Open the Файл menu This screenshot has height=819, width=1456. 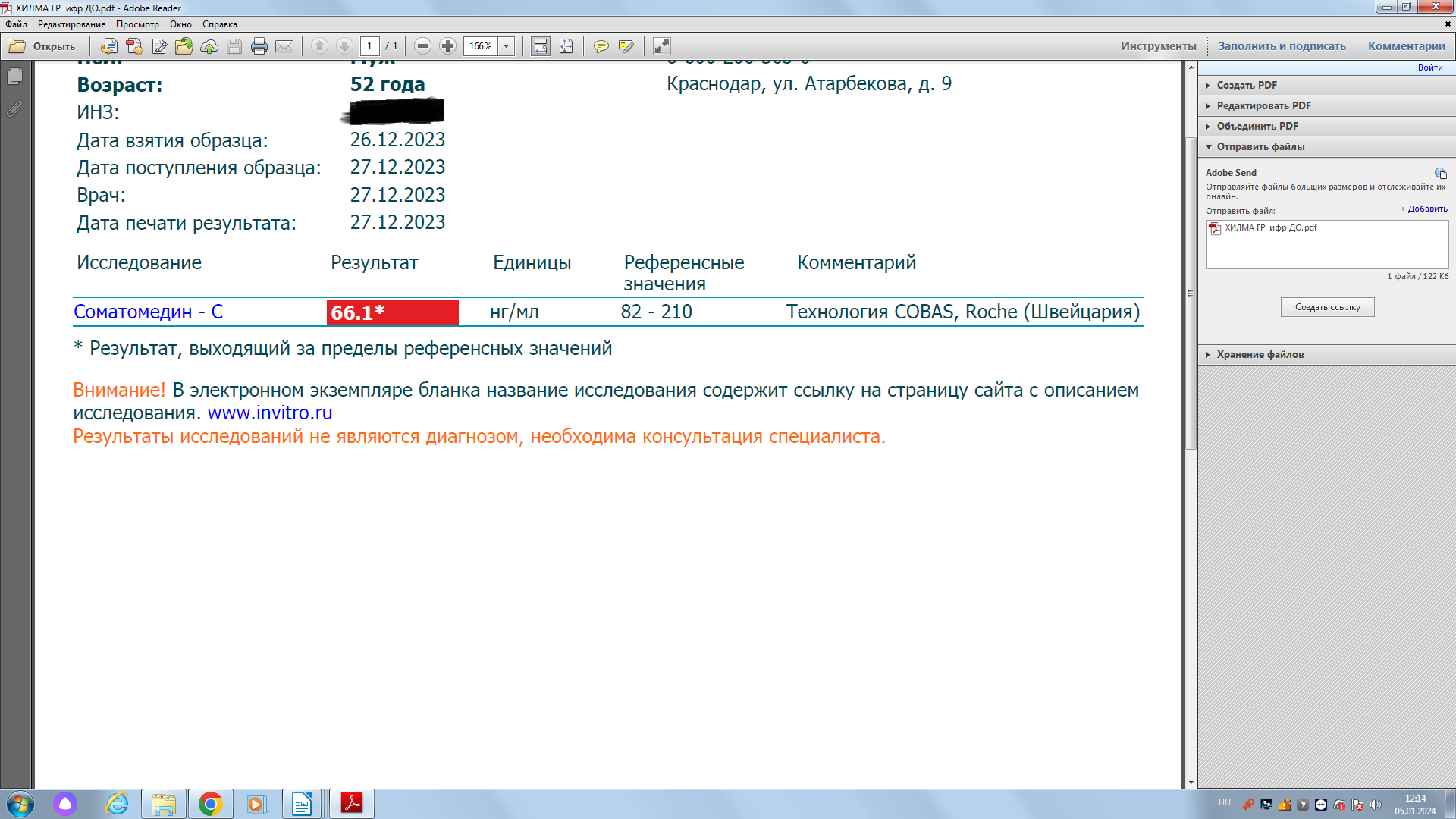click(16, 24)
